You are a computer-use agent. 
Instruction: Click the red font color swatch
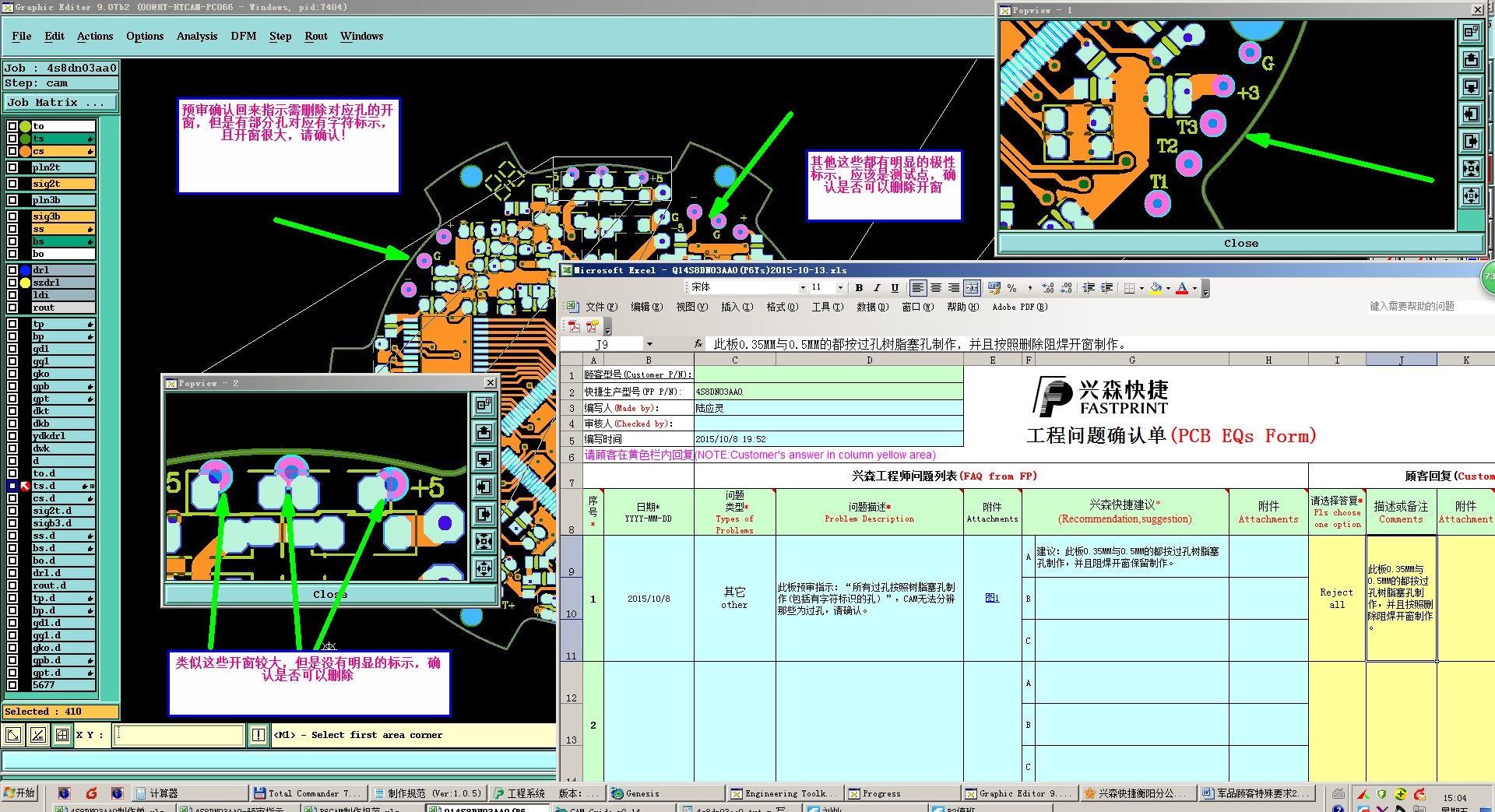pos(1182,288)
